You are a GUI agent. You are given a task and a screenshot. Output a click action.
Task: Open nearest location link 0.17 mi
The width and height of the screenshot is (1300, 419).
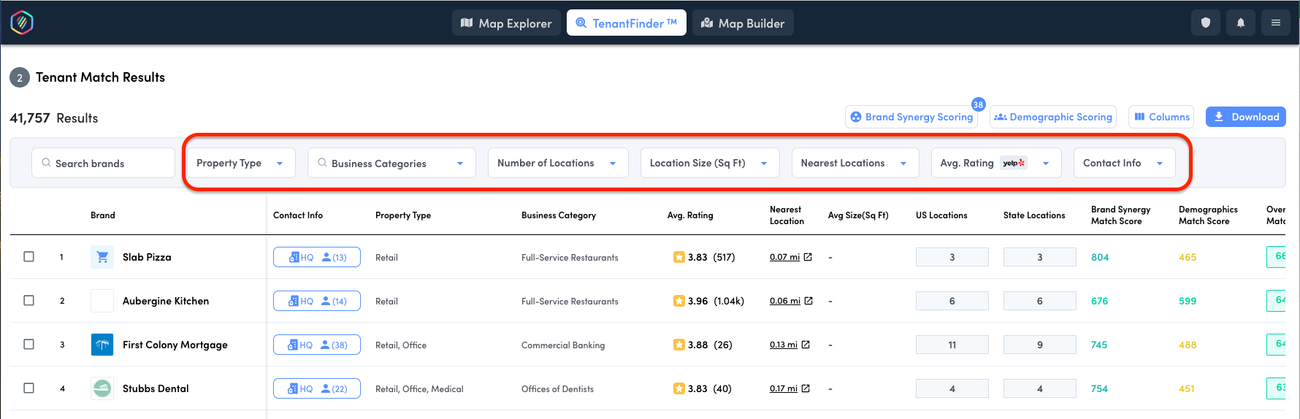(790, 389)
